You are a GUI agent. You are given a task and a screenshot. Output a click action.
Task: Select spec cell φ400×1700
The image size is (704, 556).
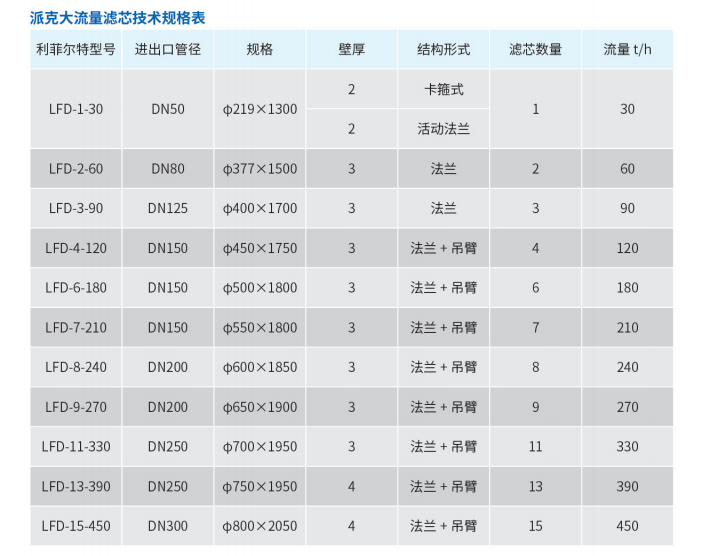click(x=260, y=208)
